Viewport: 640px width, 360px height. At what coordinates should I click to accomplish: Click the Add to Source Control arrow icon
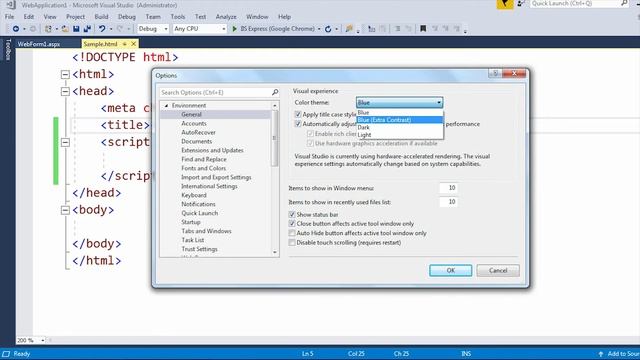pos(600,354)
